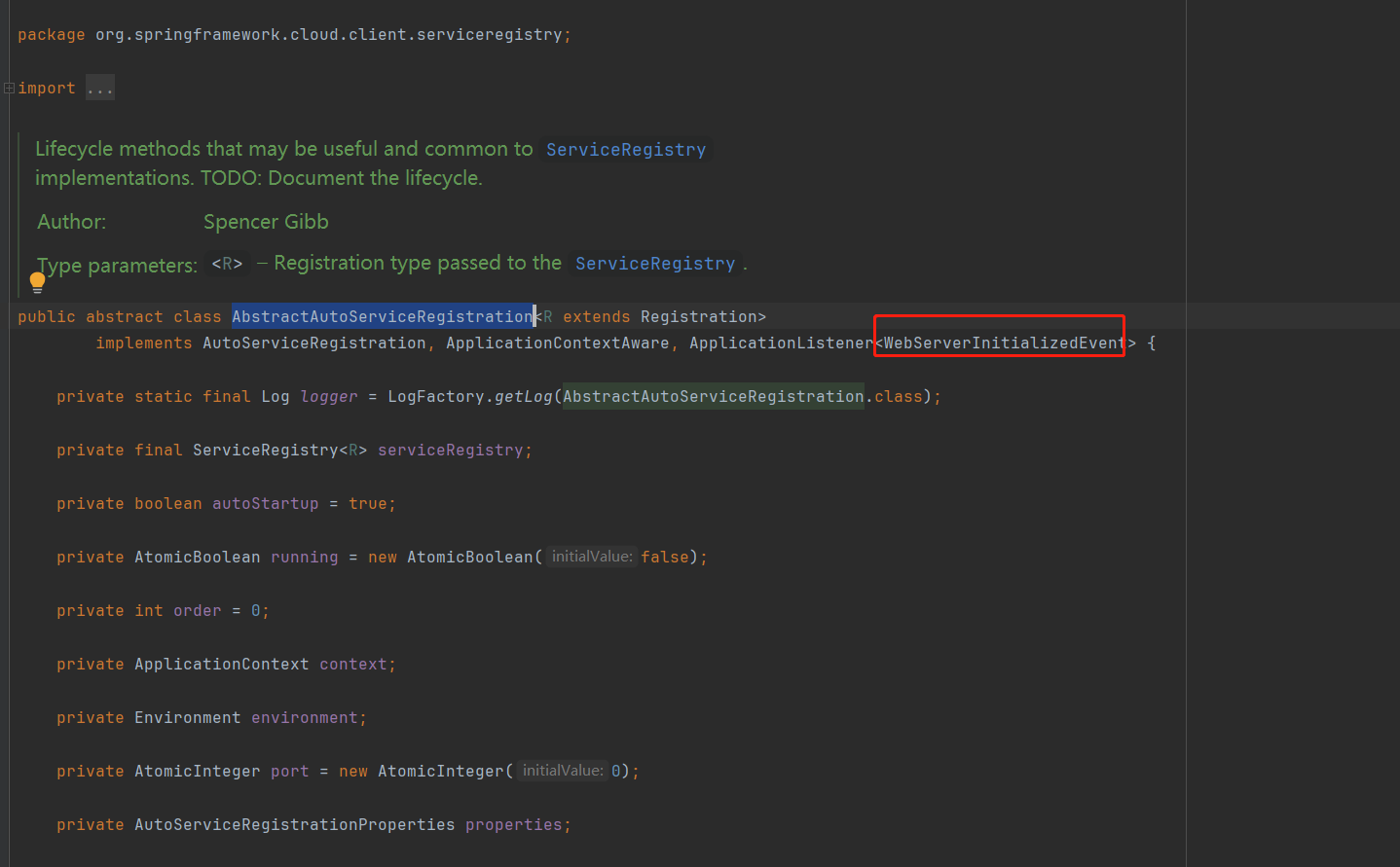Click the initialValue hint before false
1400x867 pixels.
click(591, 557)
